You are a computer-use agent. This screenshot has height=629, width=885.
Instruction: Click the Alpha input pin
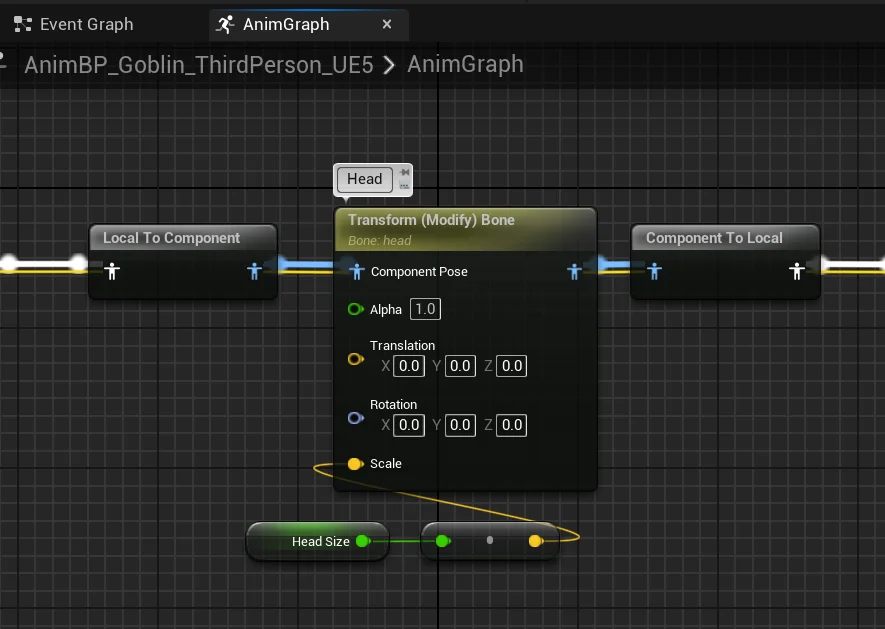(356, 309)
